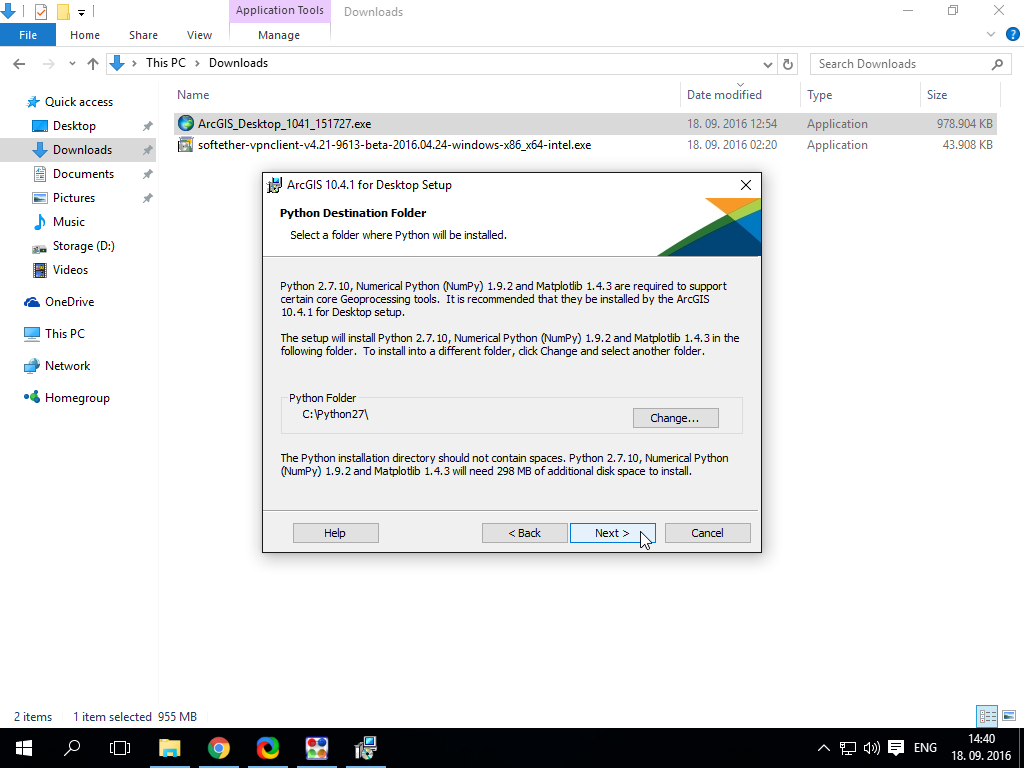Screen dimensions: 1024x768
Task: Switch to Details view layout icon
Action: click(x=987, y=716)
